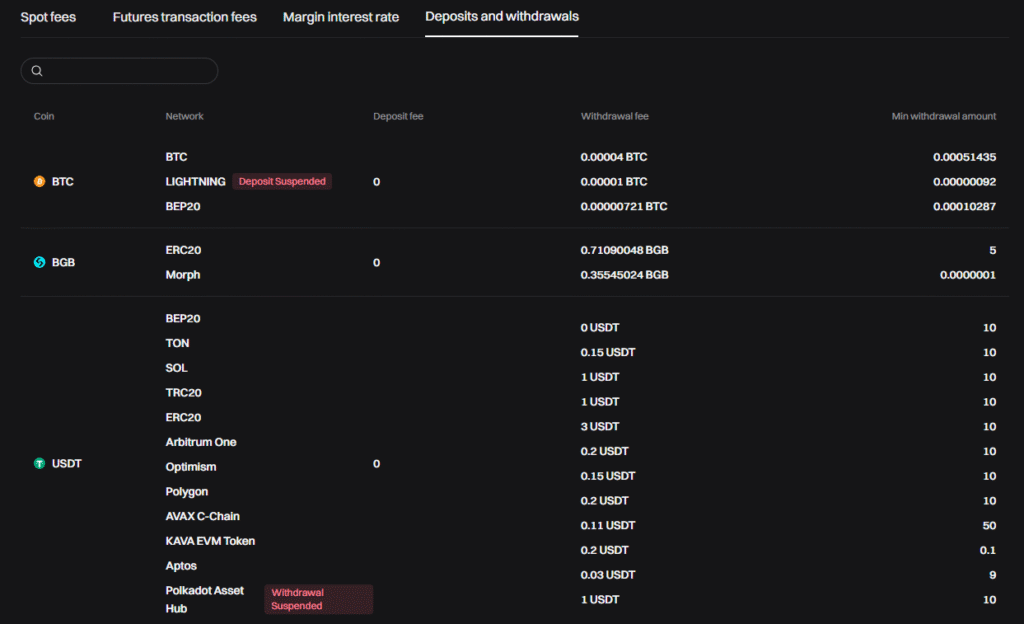Click the Arbitrum One network label
The image size is (1024, 624).
[200, 442]
